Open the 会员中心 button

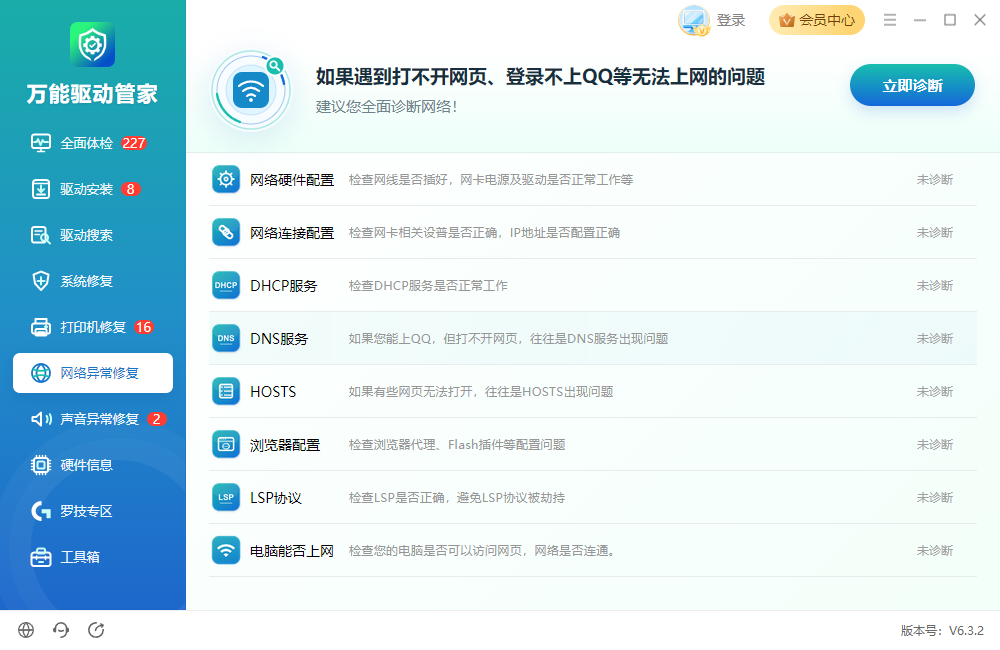[x=816, y=20]
